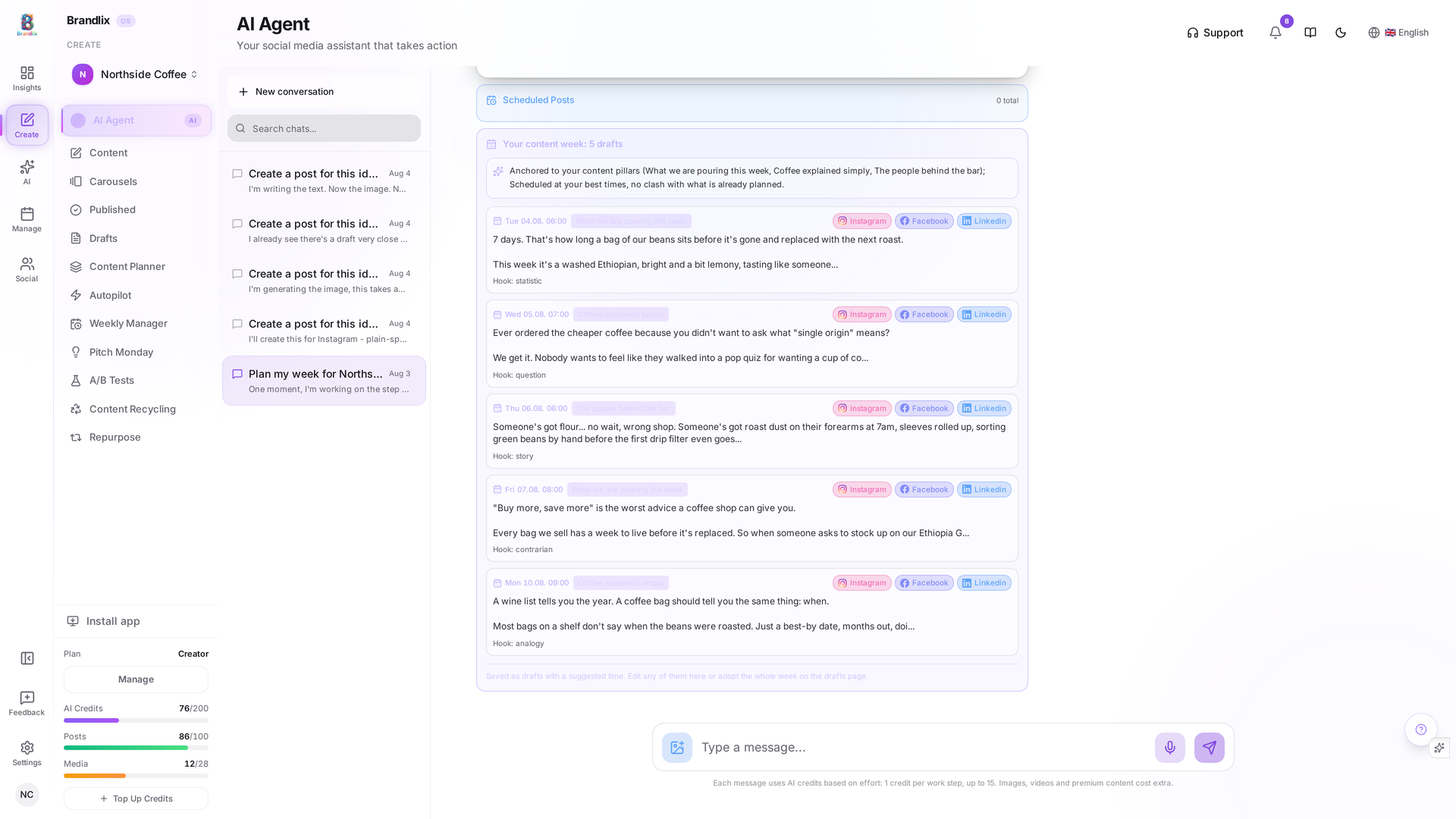Open the Fri 07.08 "Buy more, save more" draft
The image size is (1456, 819).
pos(752,519)
